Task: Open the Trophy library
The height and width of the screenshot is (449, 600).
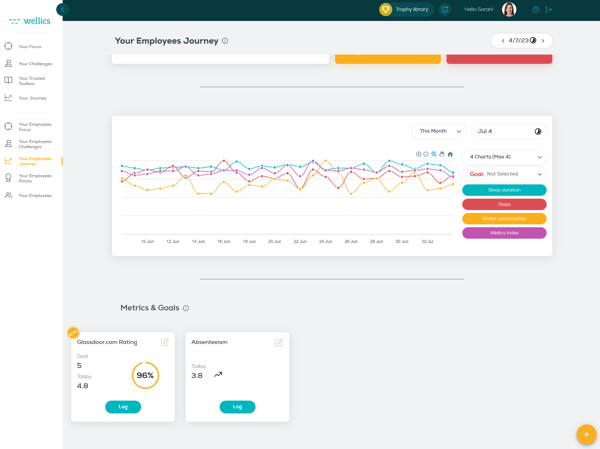Action: [406, 9]
